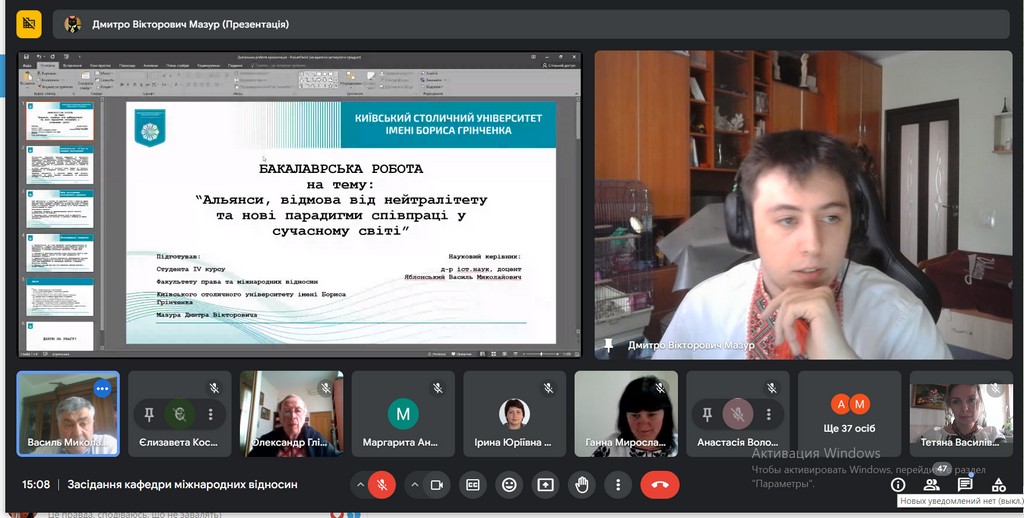
Task: Raise your hand
Action: pyautogui.click(x=582, y=485)
